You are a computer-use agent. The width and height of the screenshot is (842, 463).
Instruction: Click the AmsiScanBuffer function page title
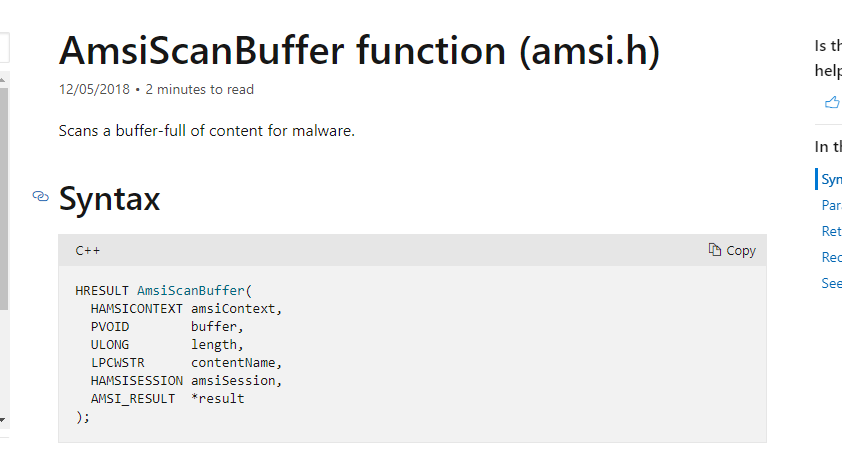[359, 51]
